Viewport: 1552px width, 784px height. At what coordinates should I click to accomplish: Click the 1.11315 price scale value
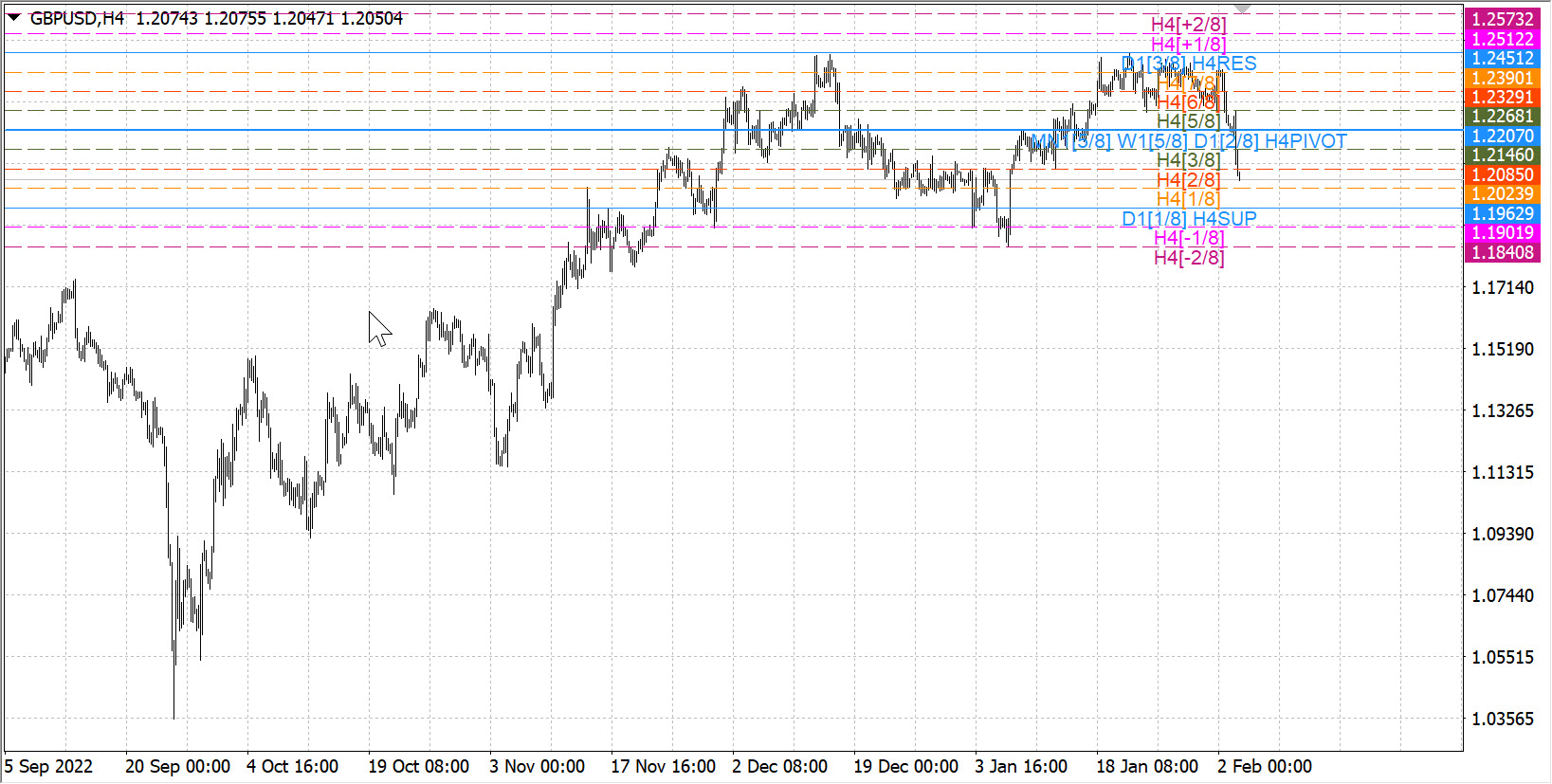coord(1503,472)
